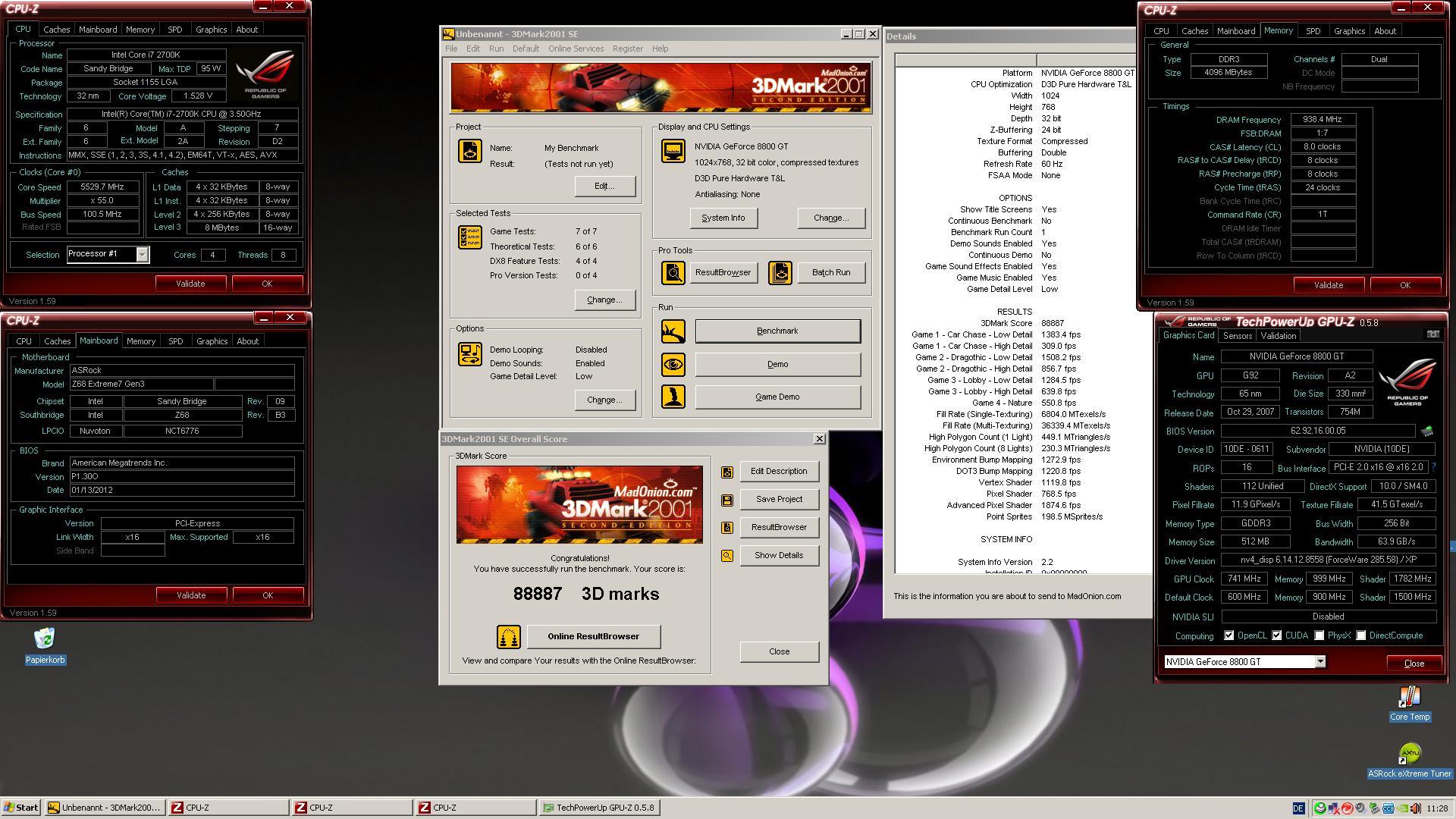This screenshot has width=1456, height=819.
Task: Click the Benchmark run icon
Action: click(x=673, y=331)
